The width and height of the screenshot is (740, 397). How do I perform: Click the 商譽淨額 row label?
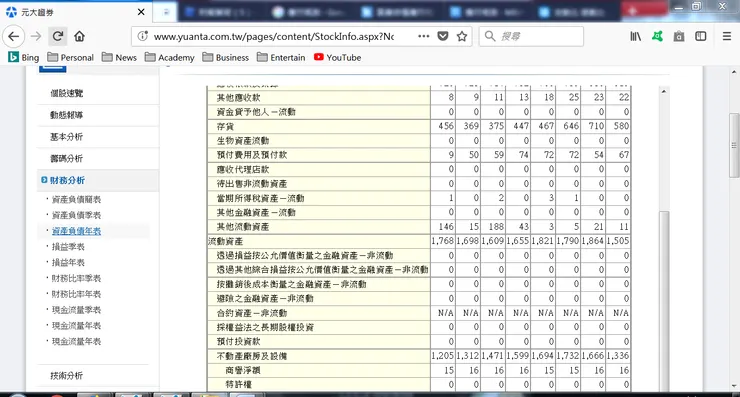[243, 371]
